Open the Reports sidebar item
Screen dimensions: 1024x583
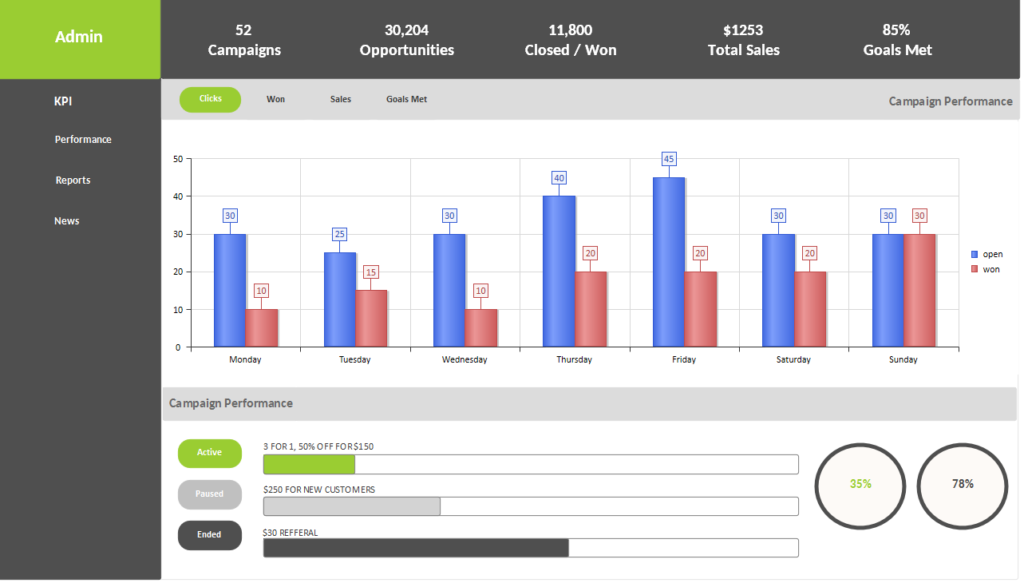coord(73,181)
